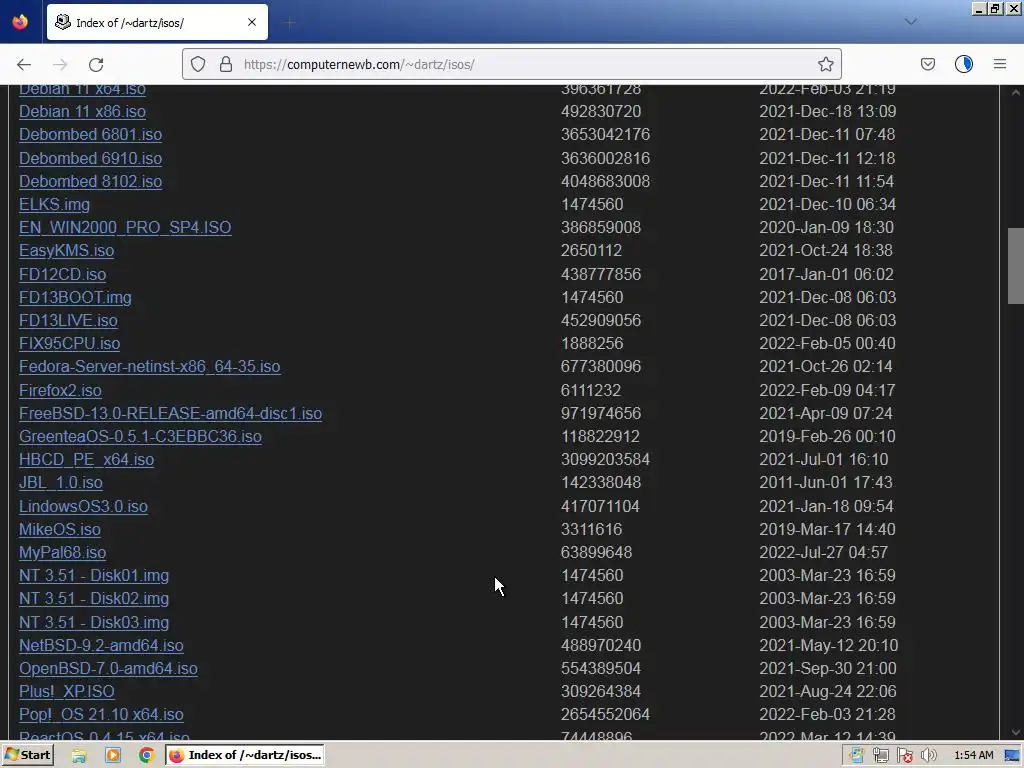This screenshot has height=768, width=1024.
Task: Open NT 3.51 - Disk03.img
Action: (94, 622)
